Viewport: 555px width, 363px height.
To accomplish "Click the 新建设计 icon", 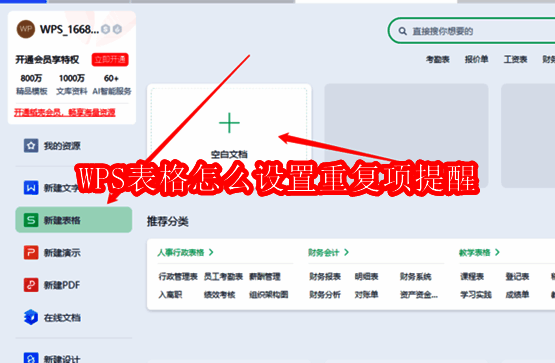I will (x=31, y=357).
